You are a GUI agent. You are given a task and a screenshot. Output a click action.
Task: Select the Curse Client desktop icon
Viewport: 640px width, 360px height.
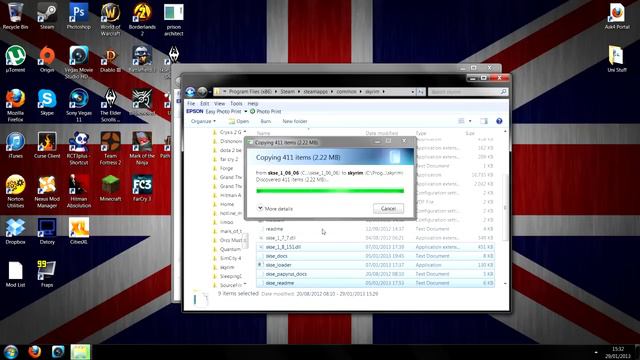[x=47, y=146]
